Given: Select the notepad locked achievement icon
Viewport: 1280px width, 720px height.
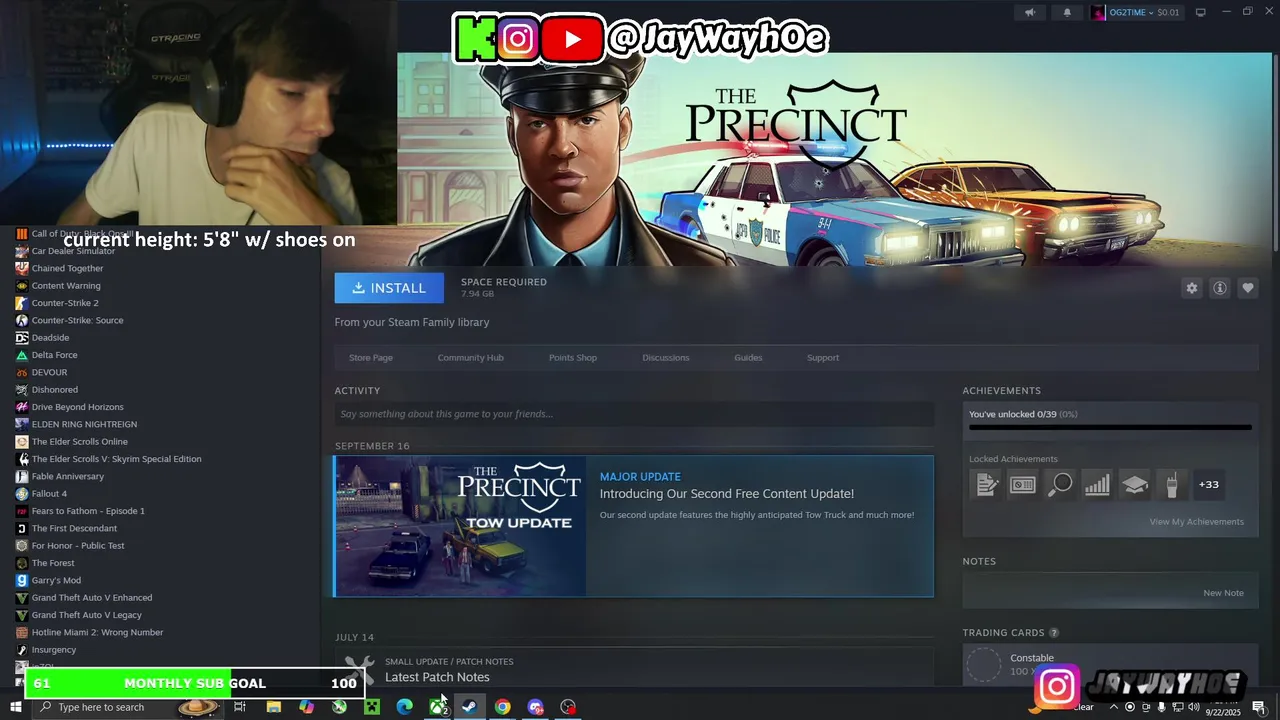Looking at the screenshot, I should tap(986, 485).
